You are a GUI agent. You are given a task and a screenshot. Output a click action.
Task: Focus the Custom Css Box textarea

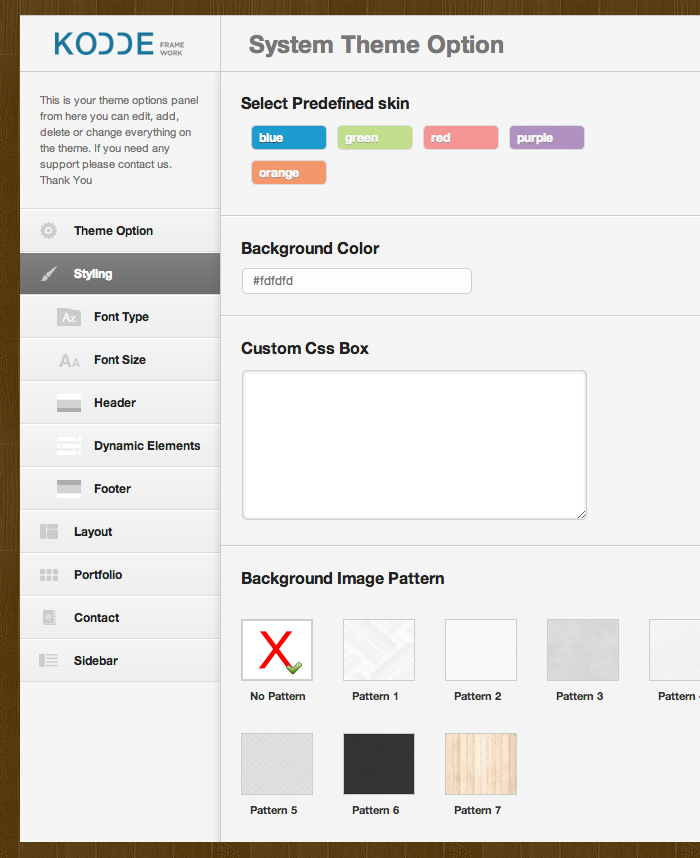click(414, 445)
